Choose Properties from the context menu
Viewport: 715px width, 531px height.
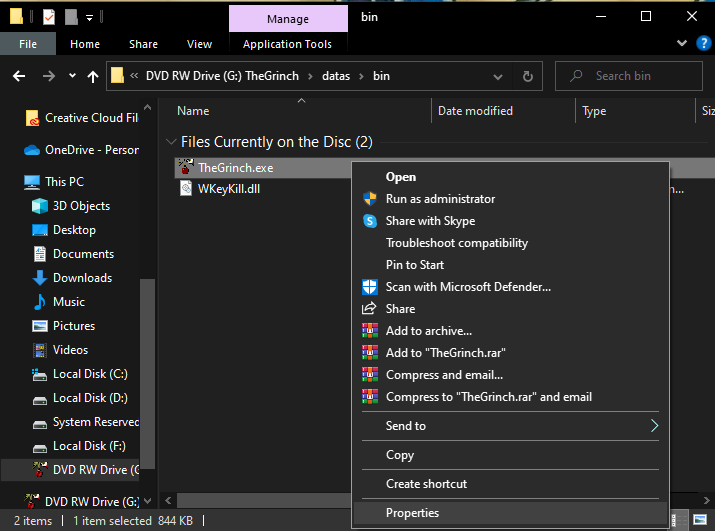[x=510, y=513]
